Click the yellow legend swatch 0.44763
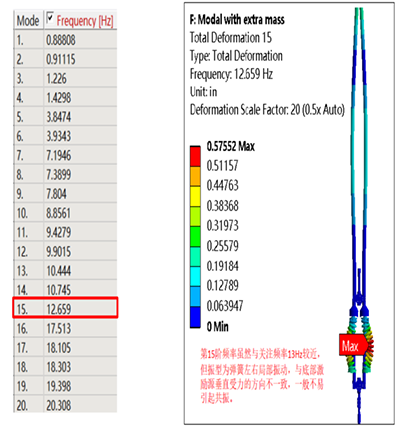The image size is (400, 436). (x=195, y=196)
